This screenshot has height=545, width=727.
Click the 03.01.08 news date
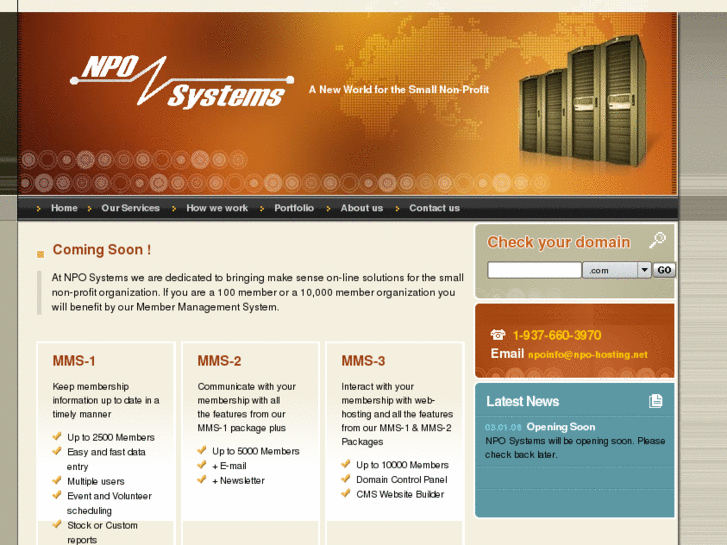point(503,427)
